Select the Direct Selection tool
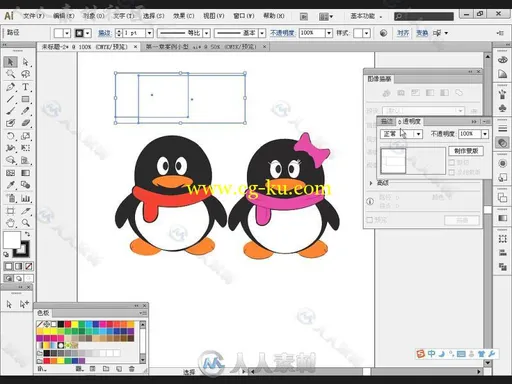 [25, 62]
